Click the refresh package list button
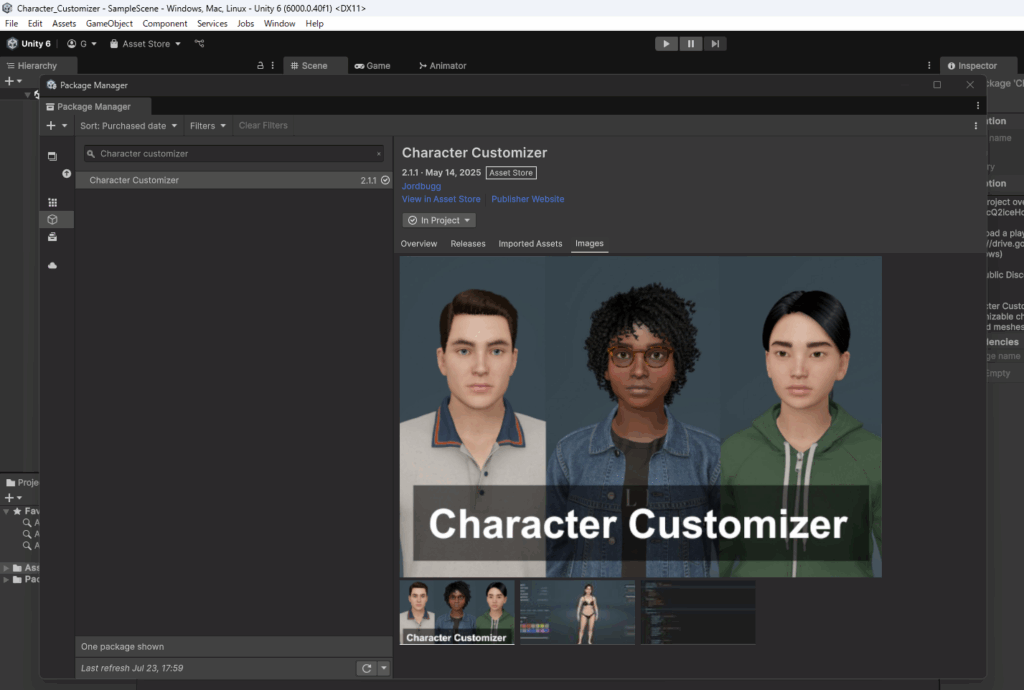Image resolution: width=1024 pixels, height=690 pixels. point(366,668)
